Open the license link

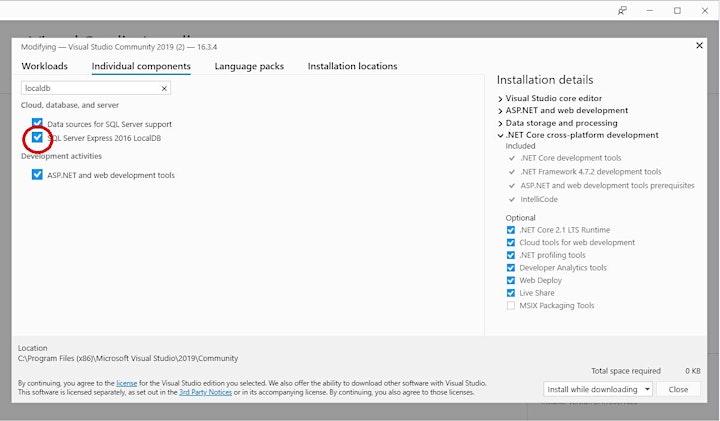[x=127, y=383]
